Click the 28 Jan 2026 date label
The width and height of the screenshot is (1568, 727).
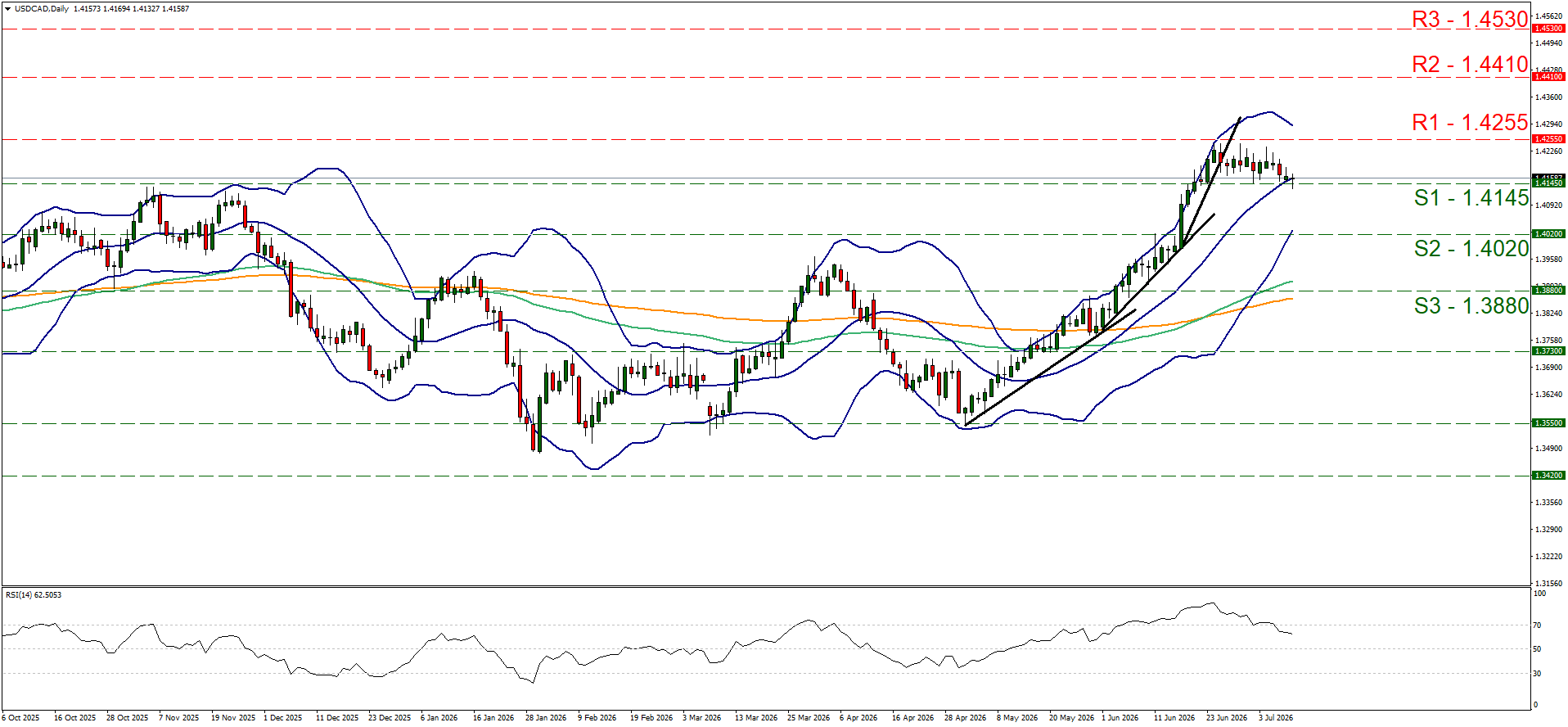(546, 718)
